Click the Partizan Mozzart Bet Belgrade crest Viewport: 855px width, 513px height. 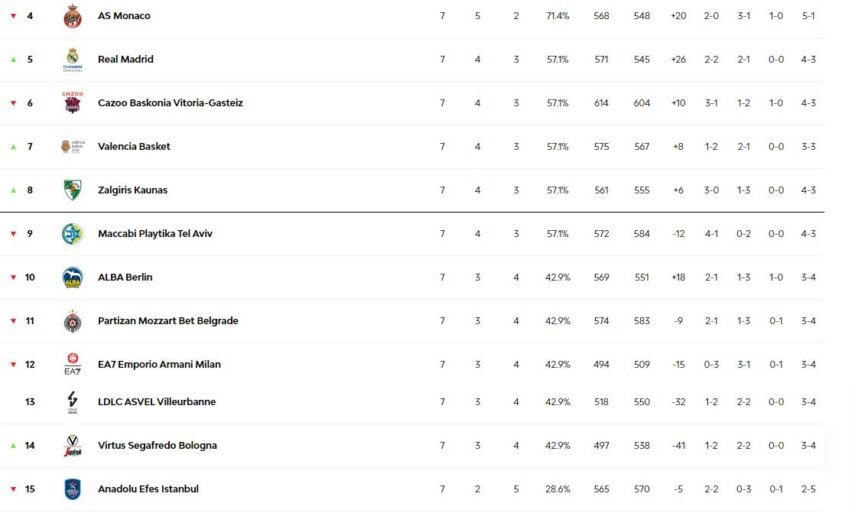(x=72, y=321)
